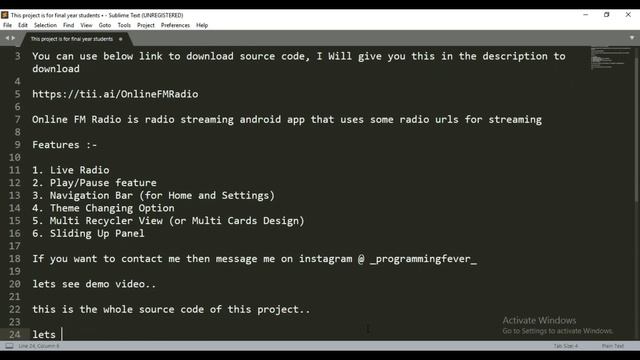Click the '5. Multi Recycler View' line
The image size is (640, 360).
click(x=168, y=221)
